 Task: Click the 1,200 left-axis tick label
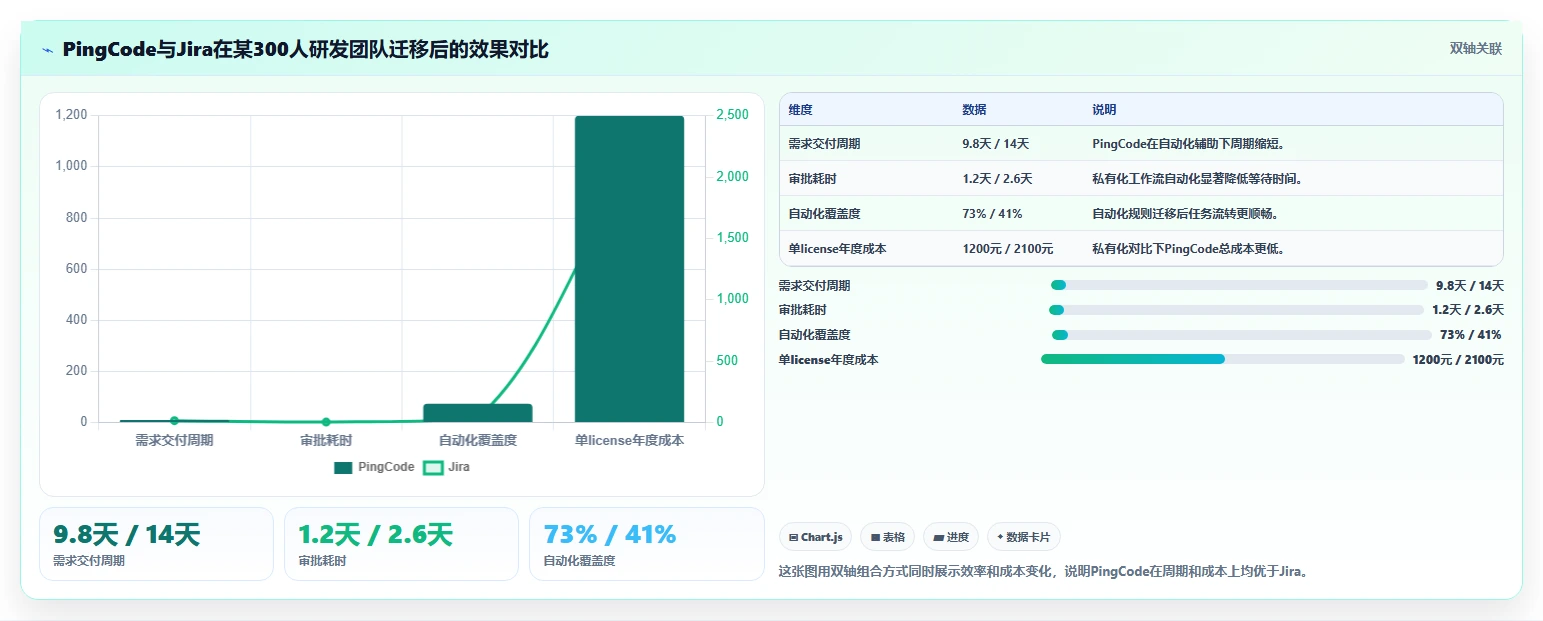71,115
